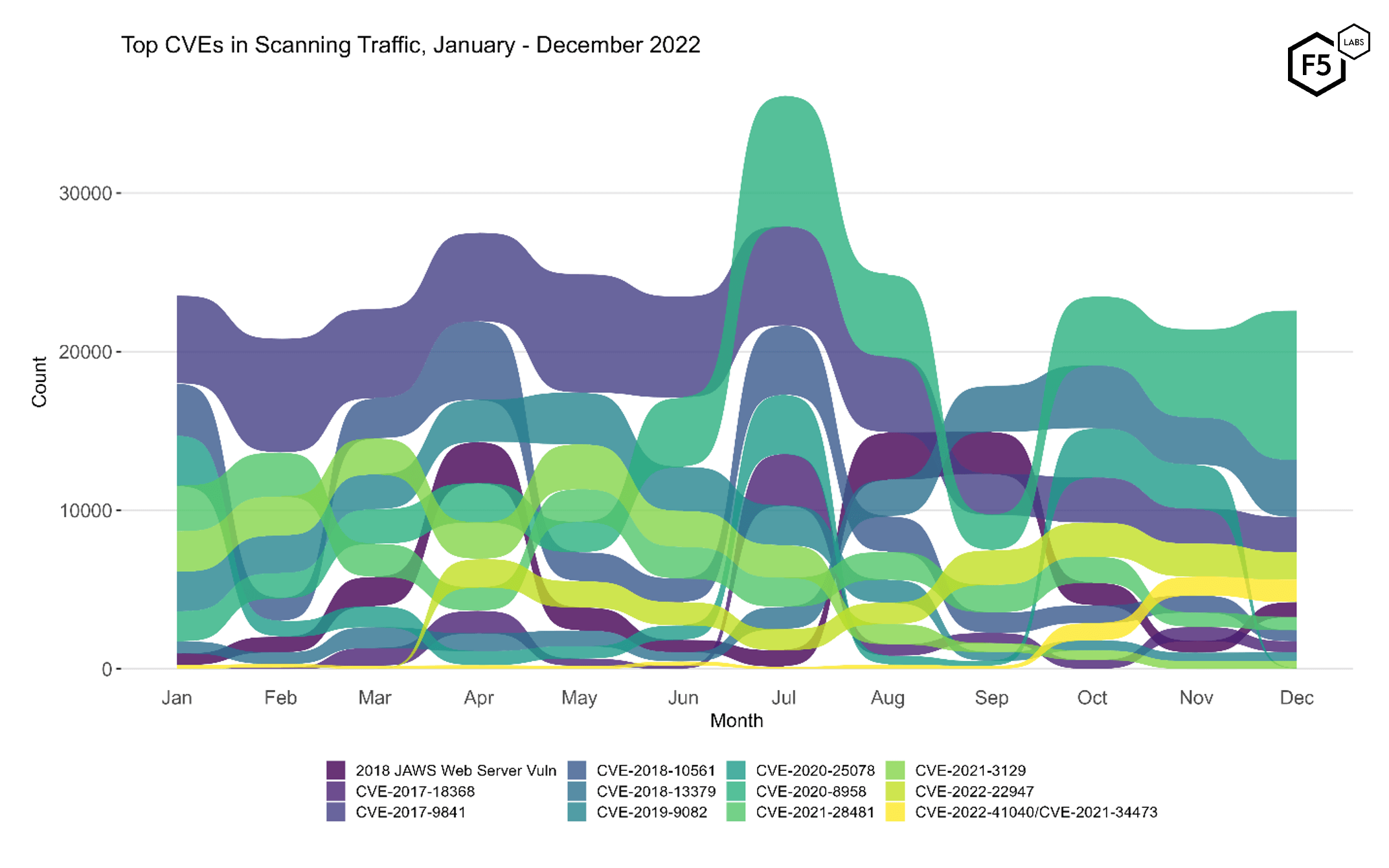The width and height of the screenshot is (1389, 868).
Task: Click the CVE-2017-9841 legend color square
Action: [x=335, y=812]
